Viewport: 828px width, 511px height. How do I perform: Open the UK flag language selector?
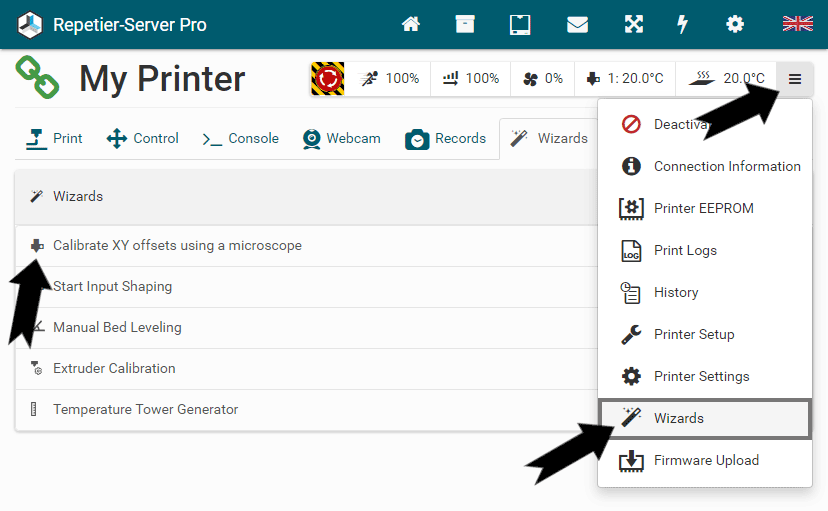797,24
